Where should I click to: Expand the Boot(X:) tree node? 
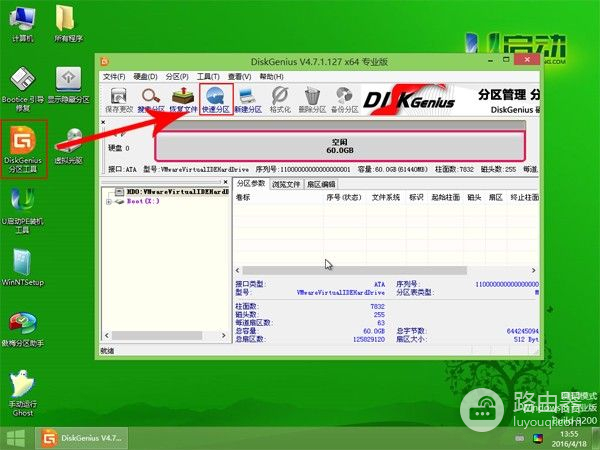click(x=109, y=202)
